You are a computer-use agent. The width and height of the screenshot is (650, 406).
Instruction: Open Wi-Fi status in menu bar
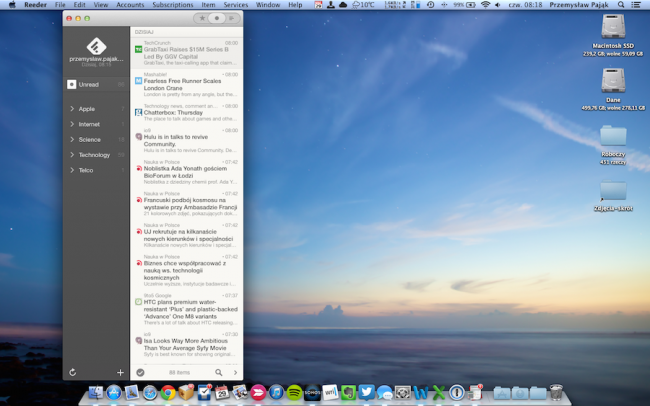[x=485, y=5]
